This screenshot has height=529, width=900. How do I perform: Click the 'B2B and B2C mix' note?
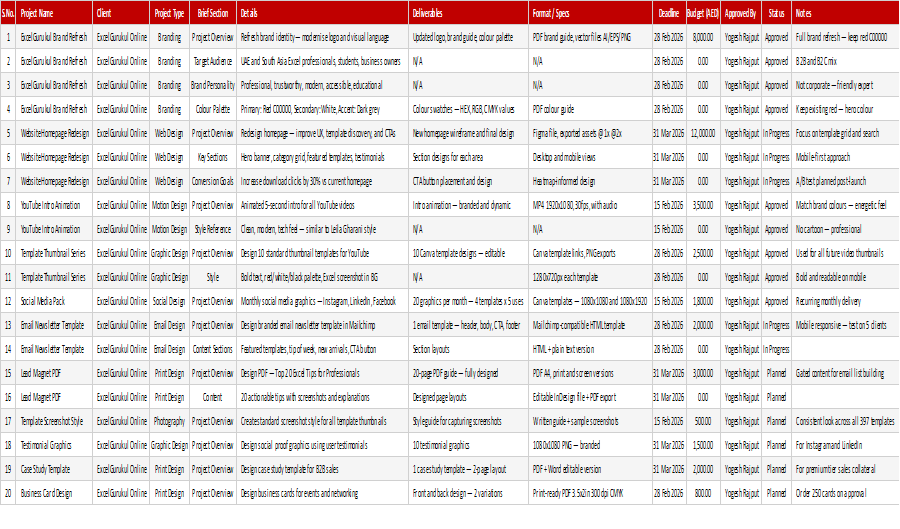[x=845, y=61]
